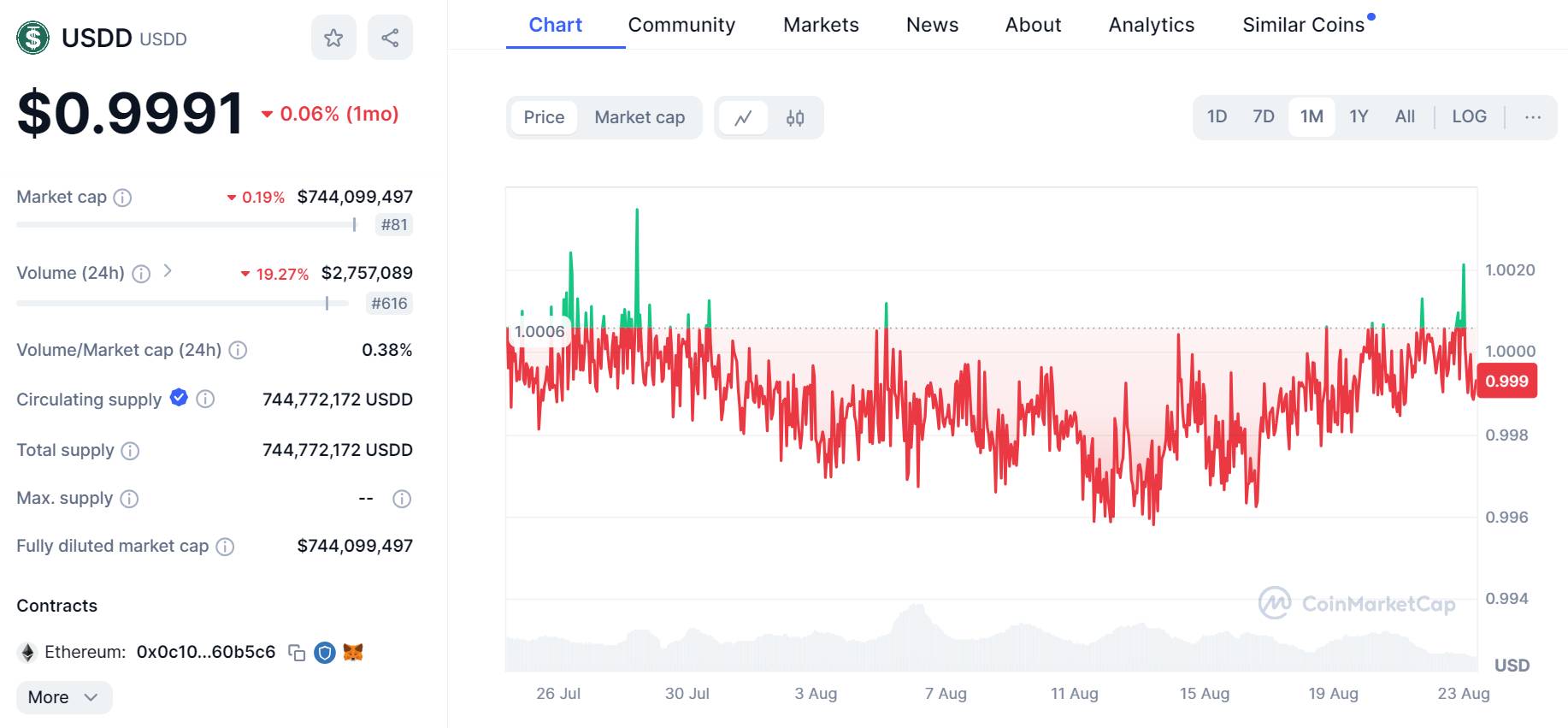Viewport: 1568px width, 728px height.
Task: Set chart range to 7D
Action: pyautogui.click(x=1263, y=116)
